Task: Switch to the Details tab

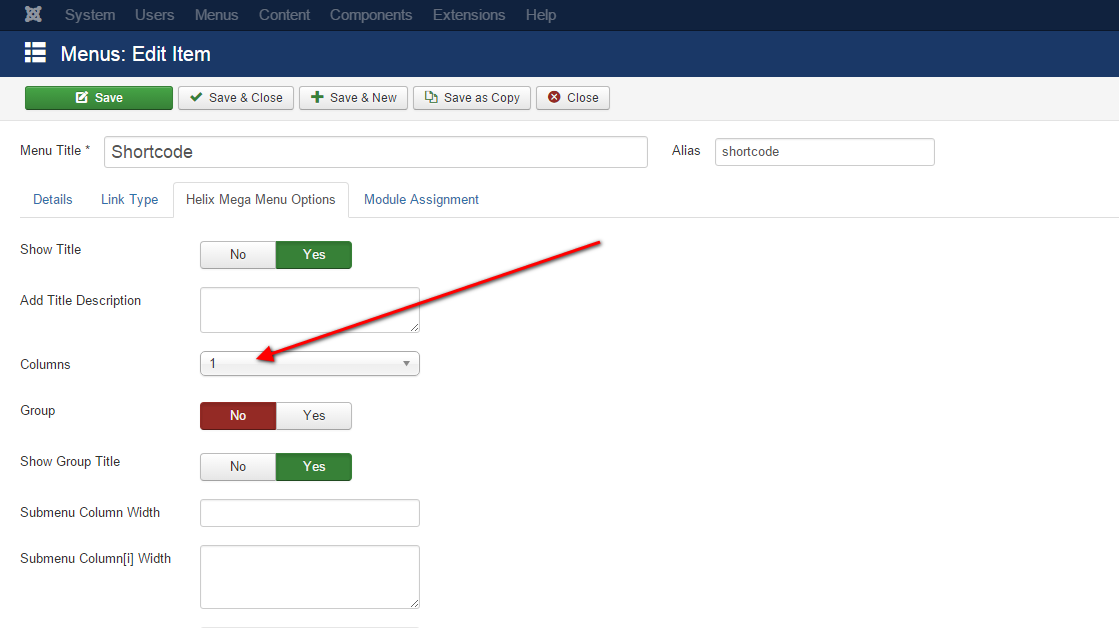Action: (53, 200)
